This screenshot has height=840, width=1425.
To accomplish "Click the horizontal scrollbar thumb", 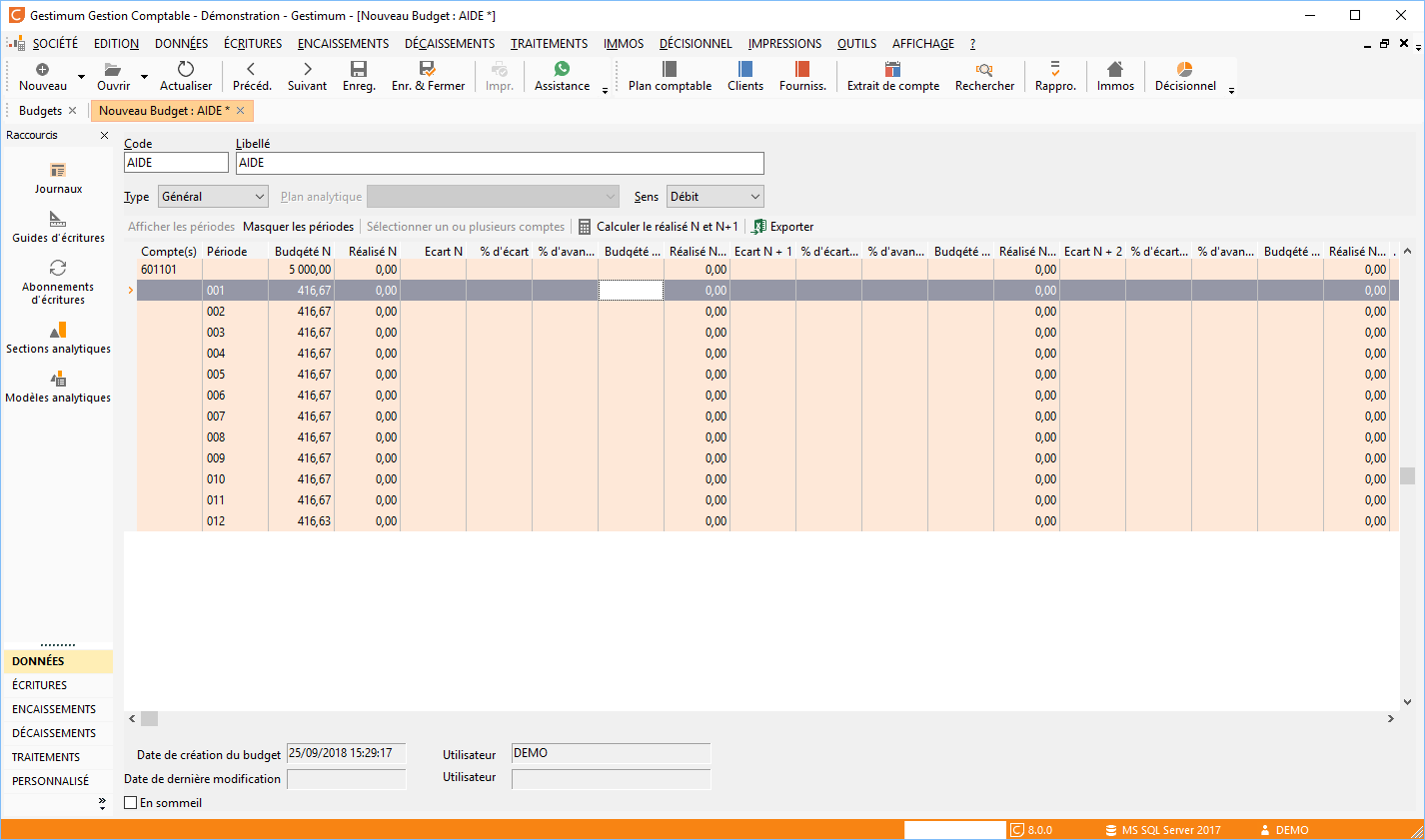I will 149,718.
